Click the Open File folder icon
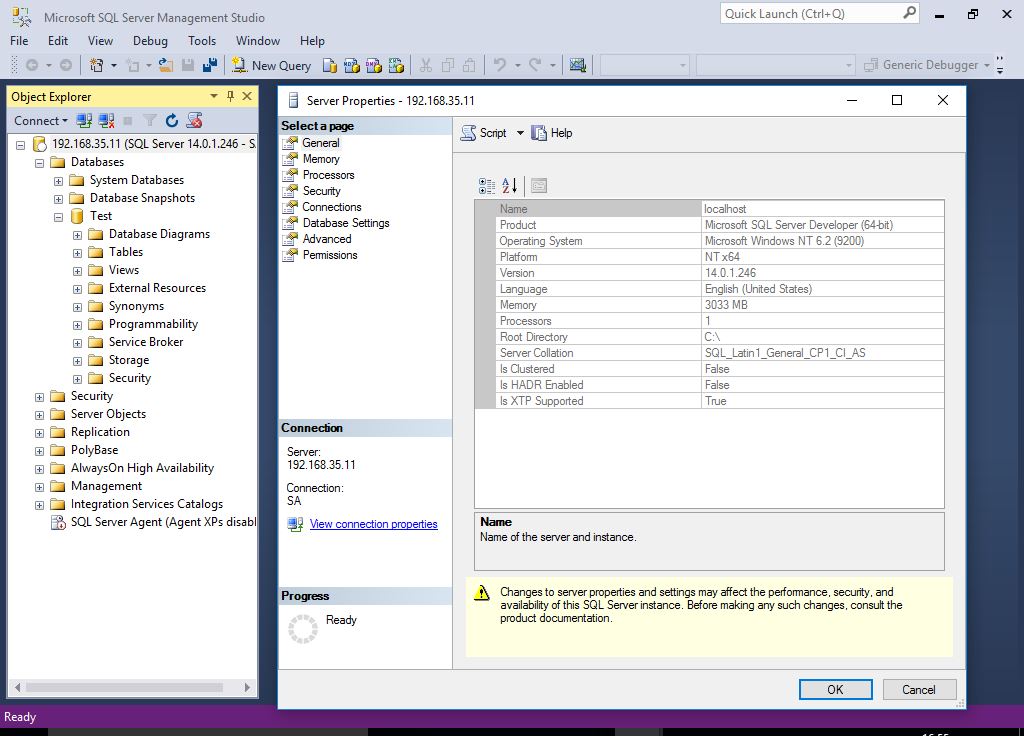Screen dimensions: 1024x736 tap(166, 65)
